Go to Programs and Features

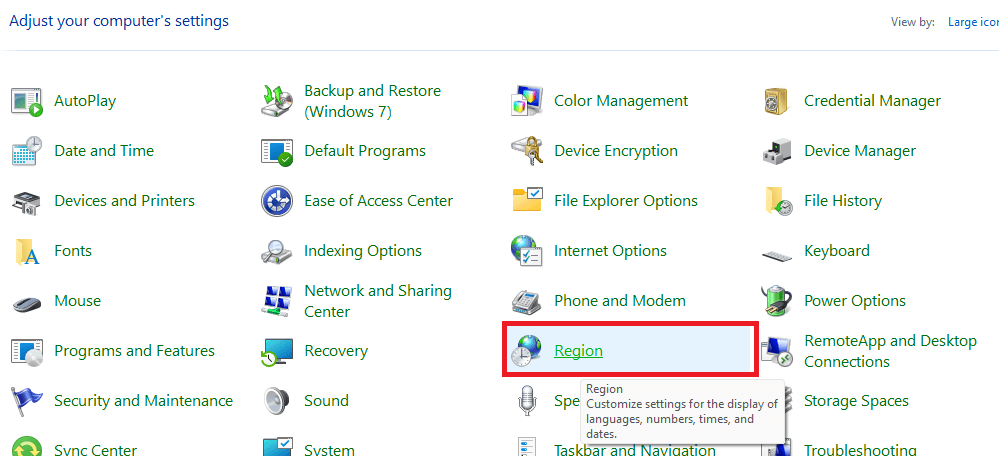(134, 351)
